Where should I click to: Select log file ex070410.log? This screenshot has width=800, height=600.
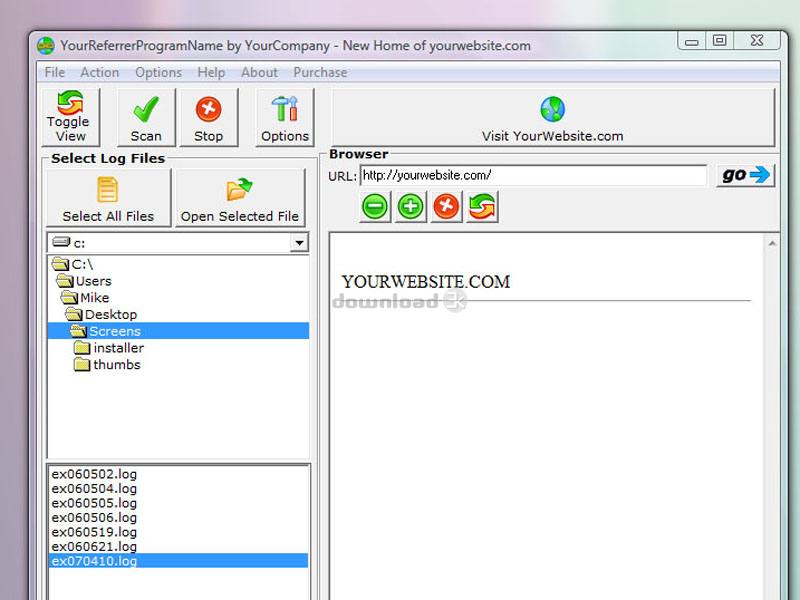[178, 561]
